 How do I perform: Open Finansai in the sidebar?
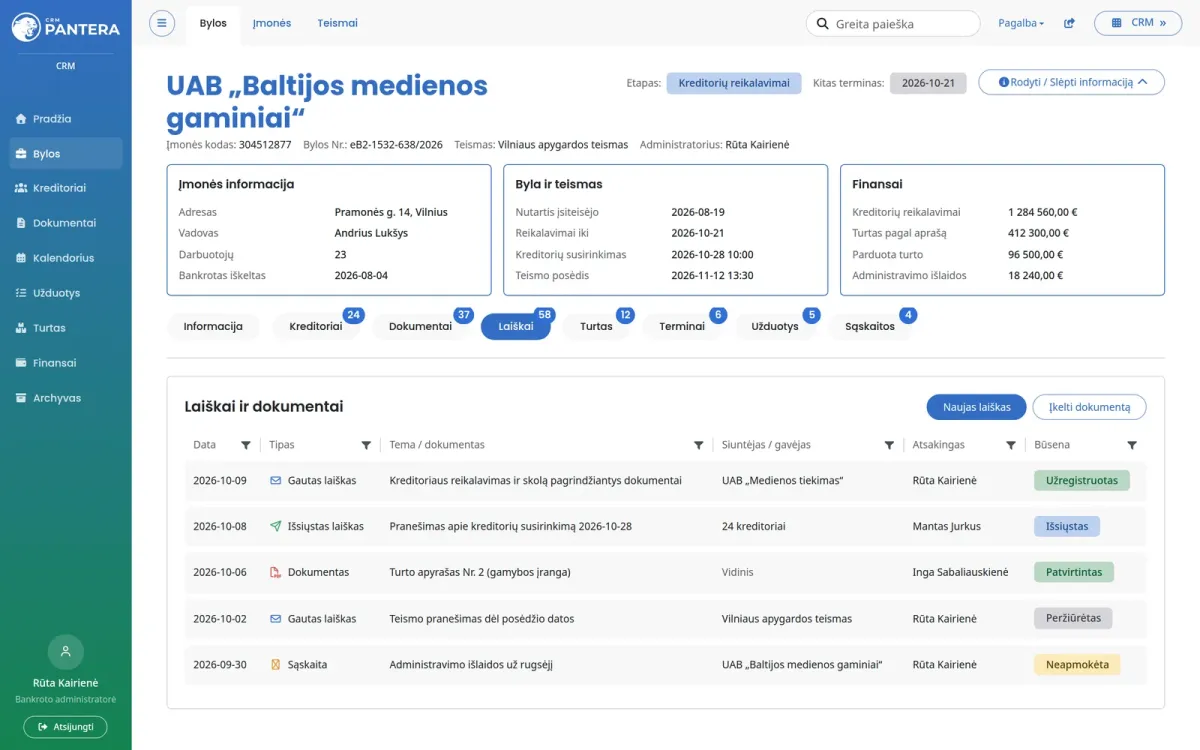66,363
